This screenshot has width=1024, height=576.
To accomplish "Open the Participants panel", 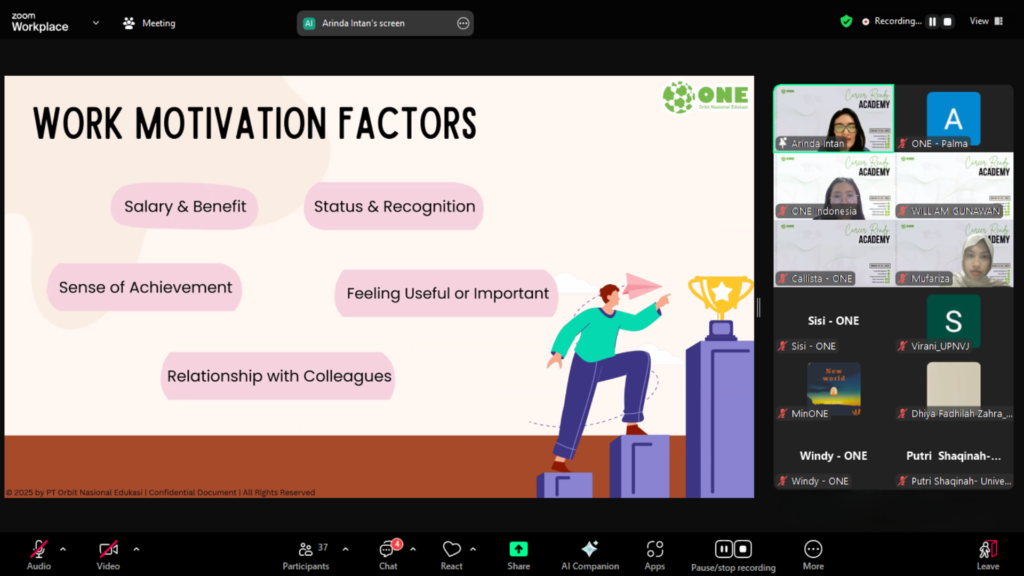I will [x=306, y=554].
